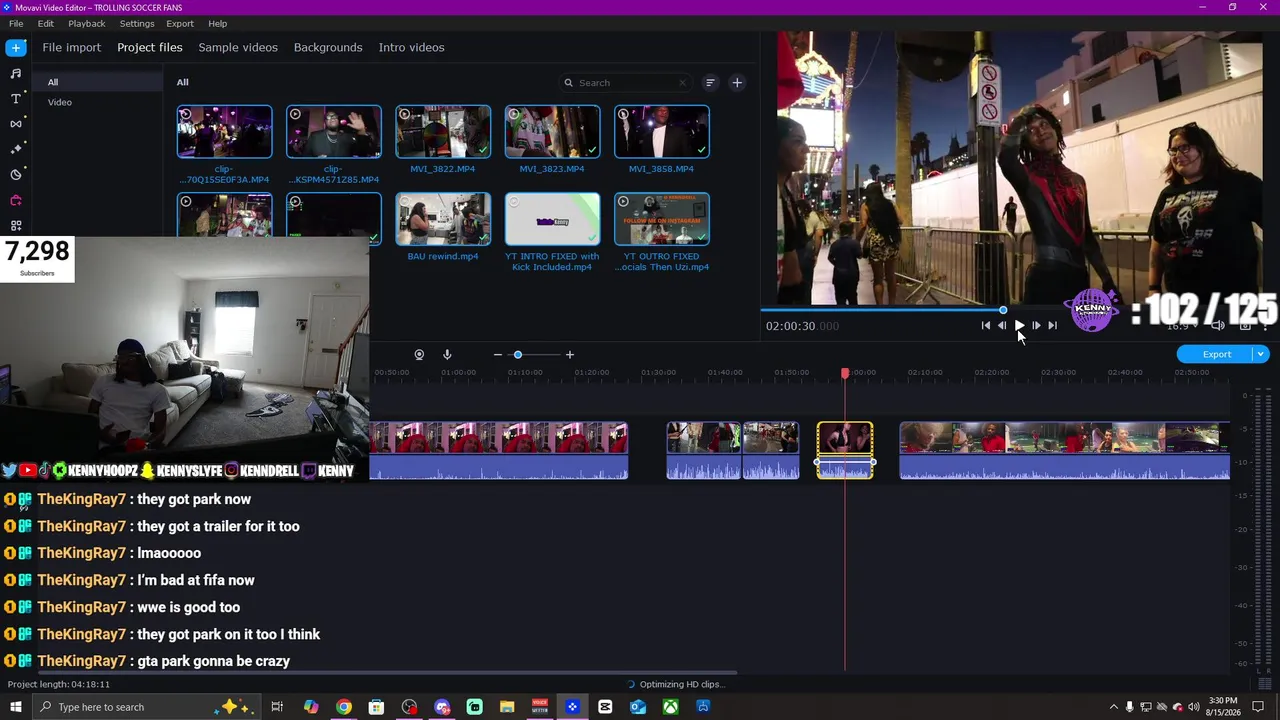Click the record webcam icon above the timeline
This screenshot has height=720, width=1280.
(x=419, y=355)
